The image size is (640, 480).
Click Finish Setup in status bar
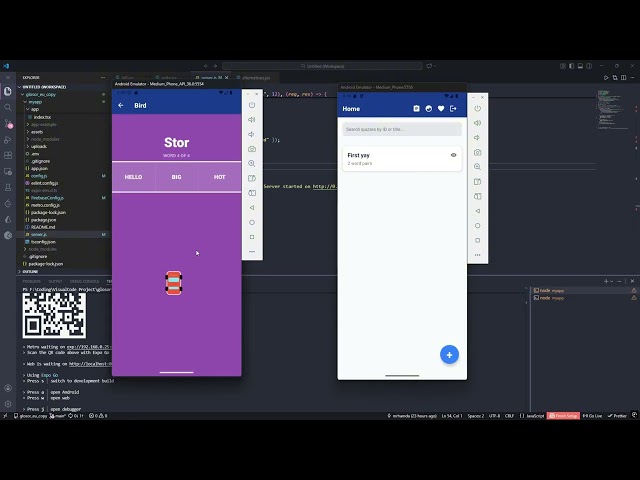(x=563, y=416)
